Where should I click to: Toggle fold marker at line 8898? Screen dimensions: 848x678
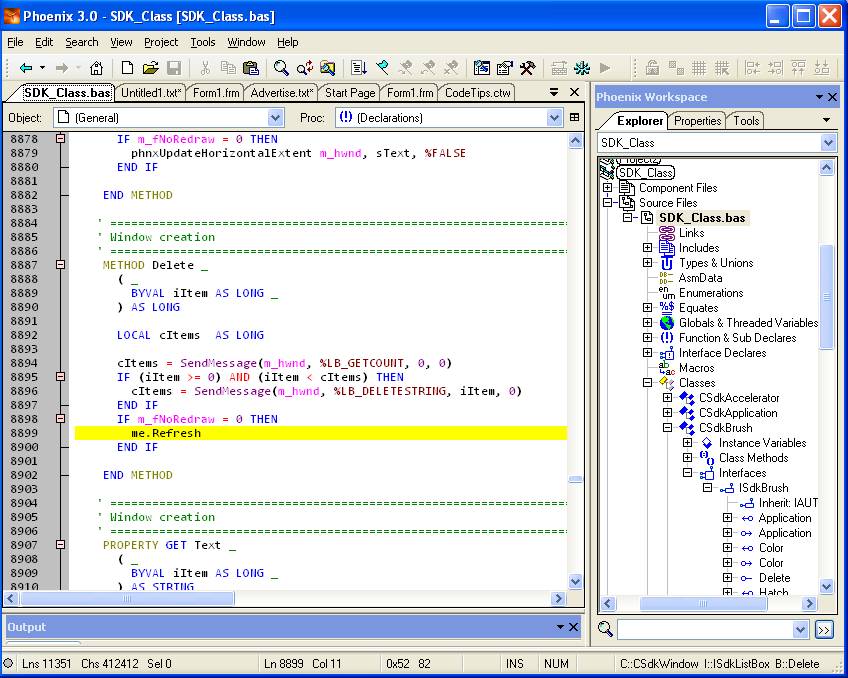coord(61,419)
